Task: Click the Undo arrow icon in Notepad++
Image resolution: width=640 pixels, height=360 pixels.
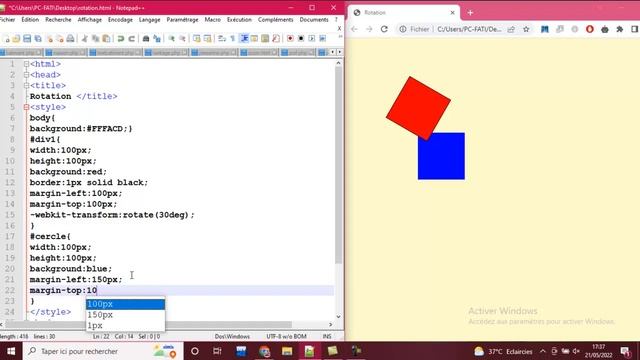Action: (120, 39)
